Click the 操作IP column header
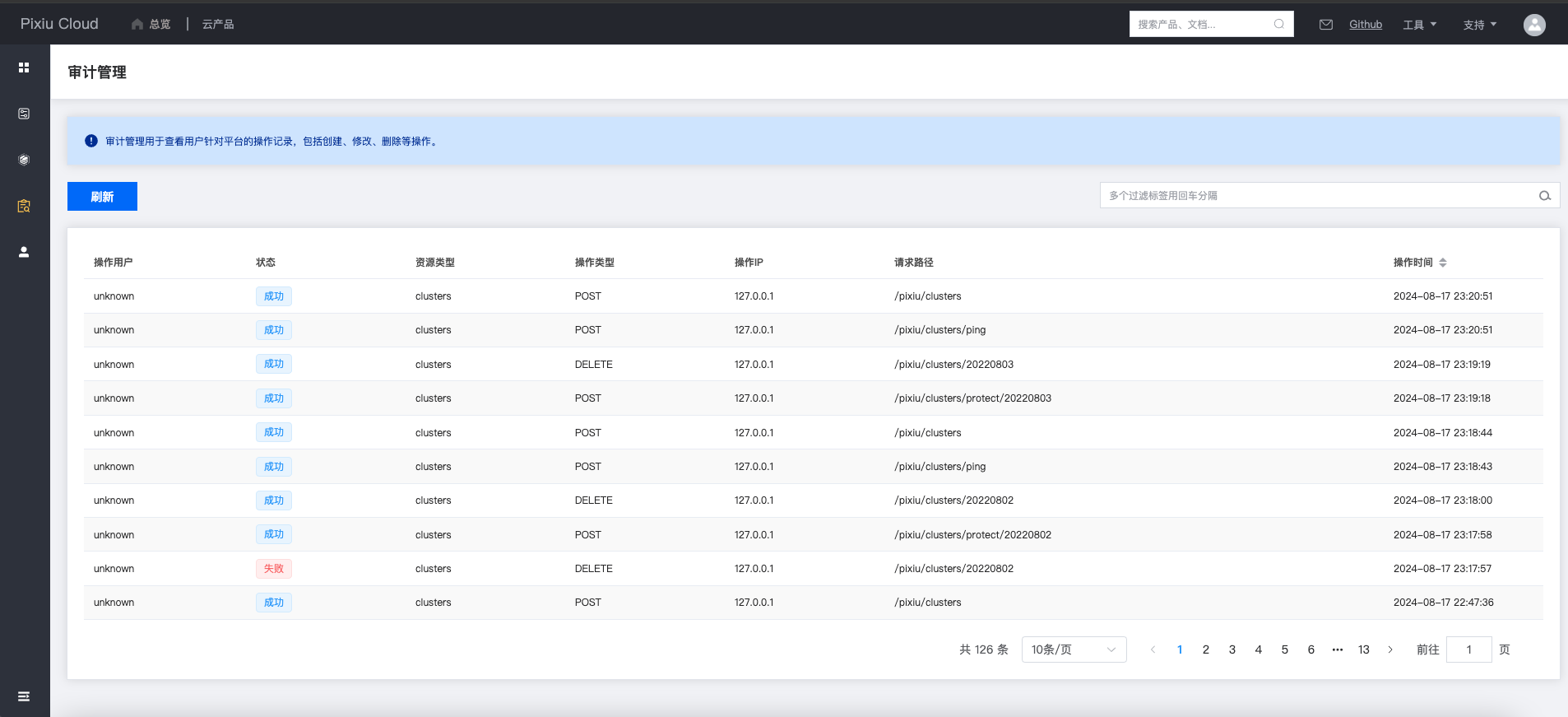This screenshot has height=717, width=1568. click(x=749, y=263)
